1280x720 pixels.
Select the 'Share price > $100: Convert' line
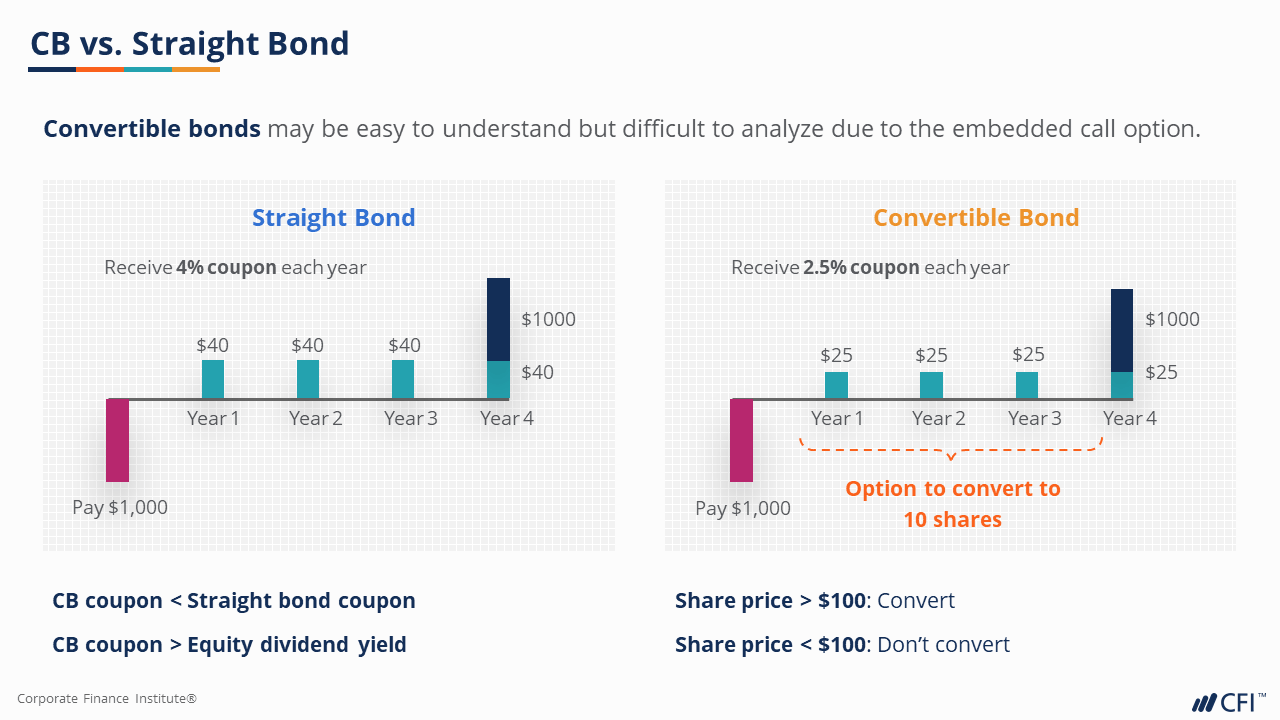(815, 601)
